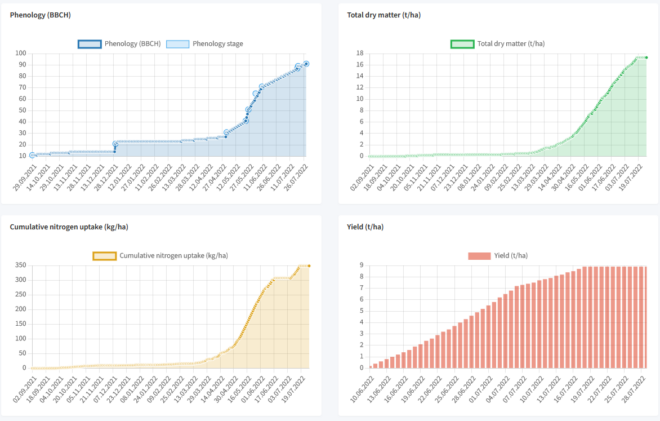Click the 350 value on nitrogen uptake y-axis
The image size is (660, 421).
[21, 265]
